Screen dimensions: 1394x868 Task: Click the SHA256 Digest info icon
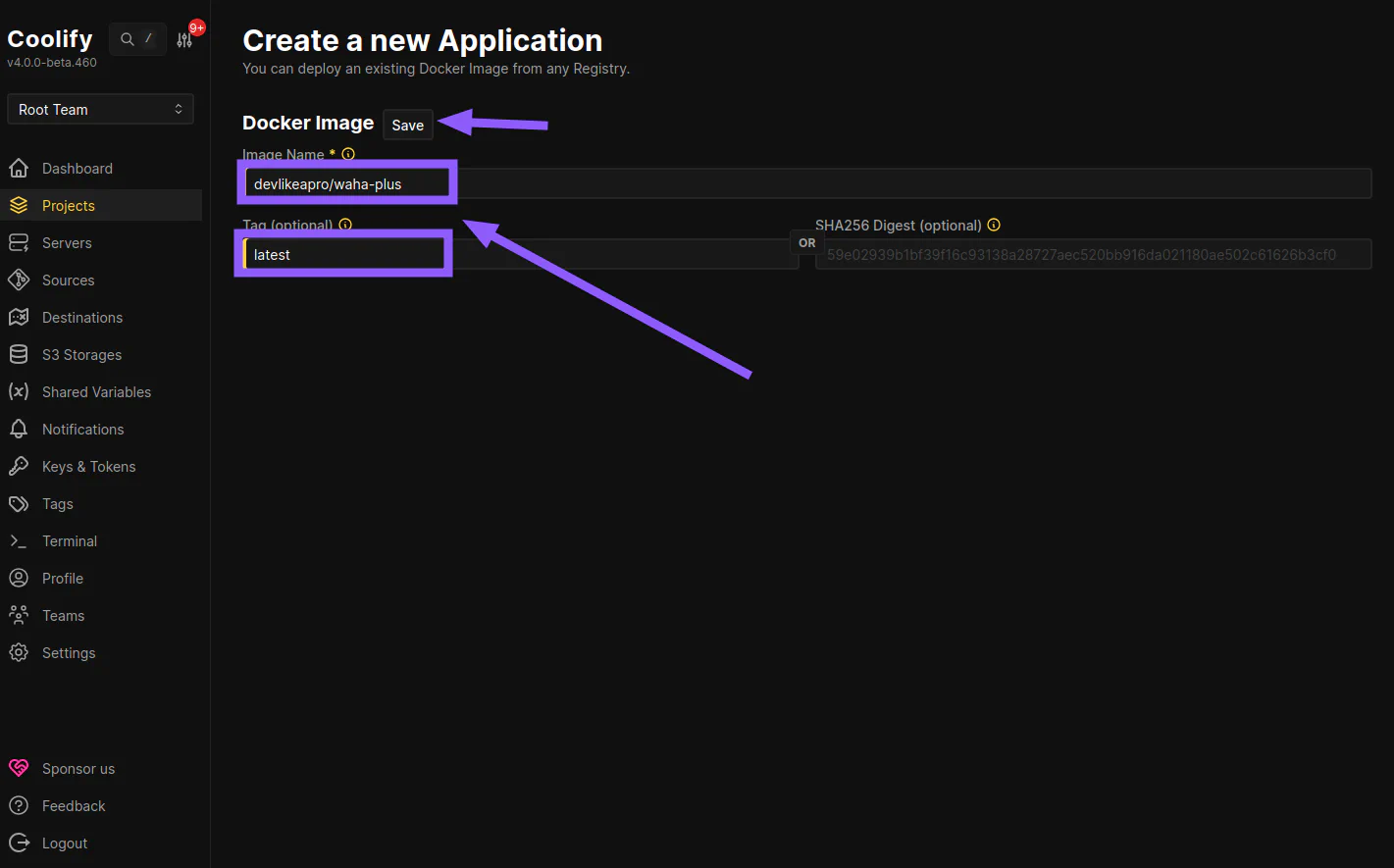(x=994, y=225)
